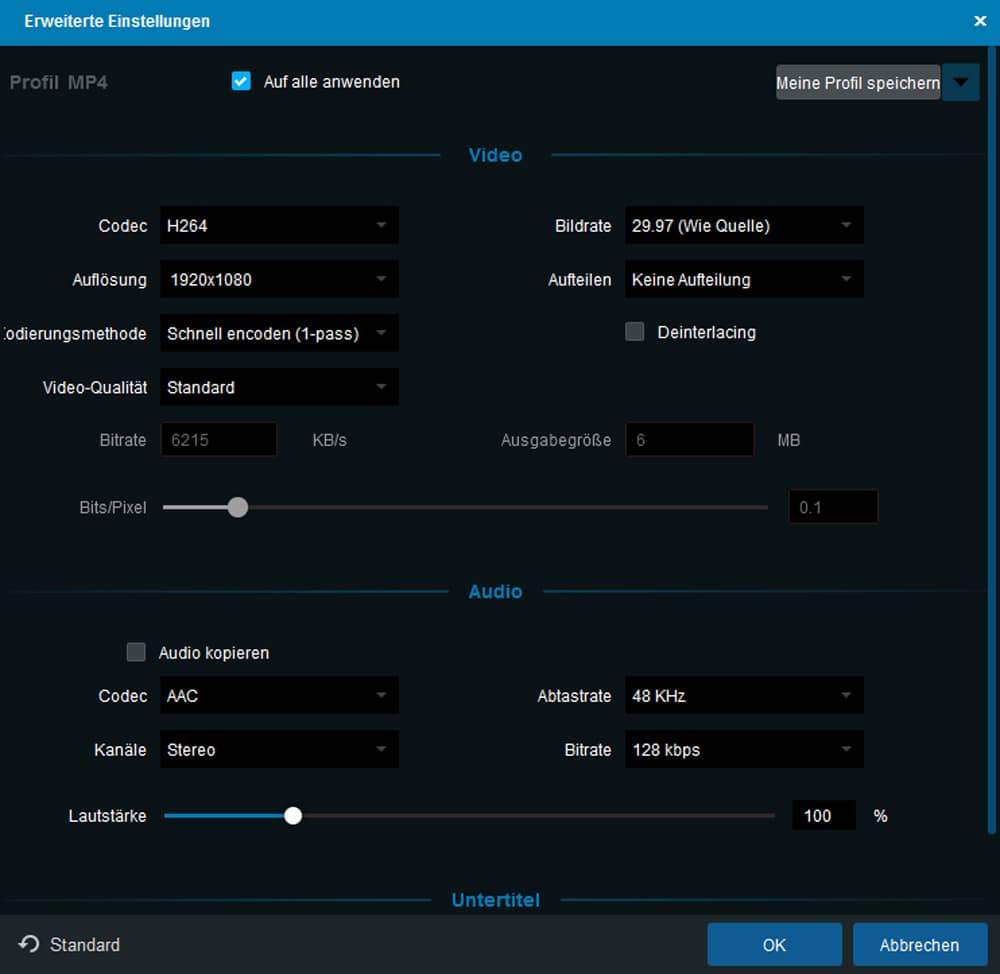Screen dimensions: 1000x974
Task: Expand the audio Codec AAC dropdown
Action: (x=279, y=696)
